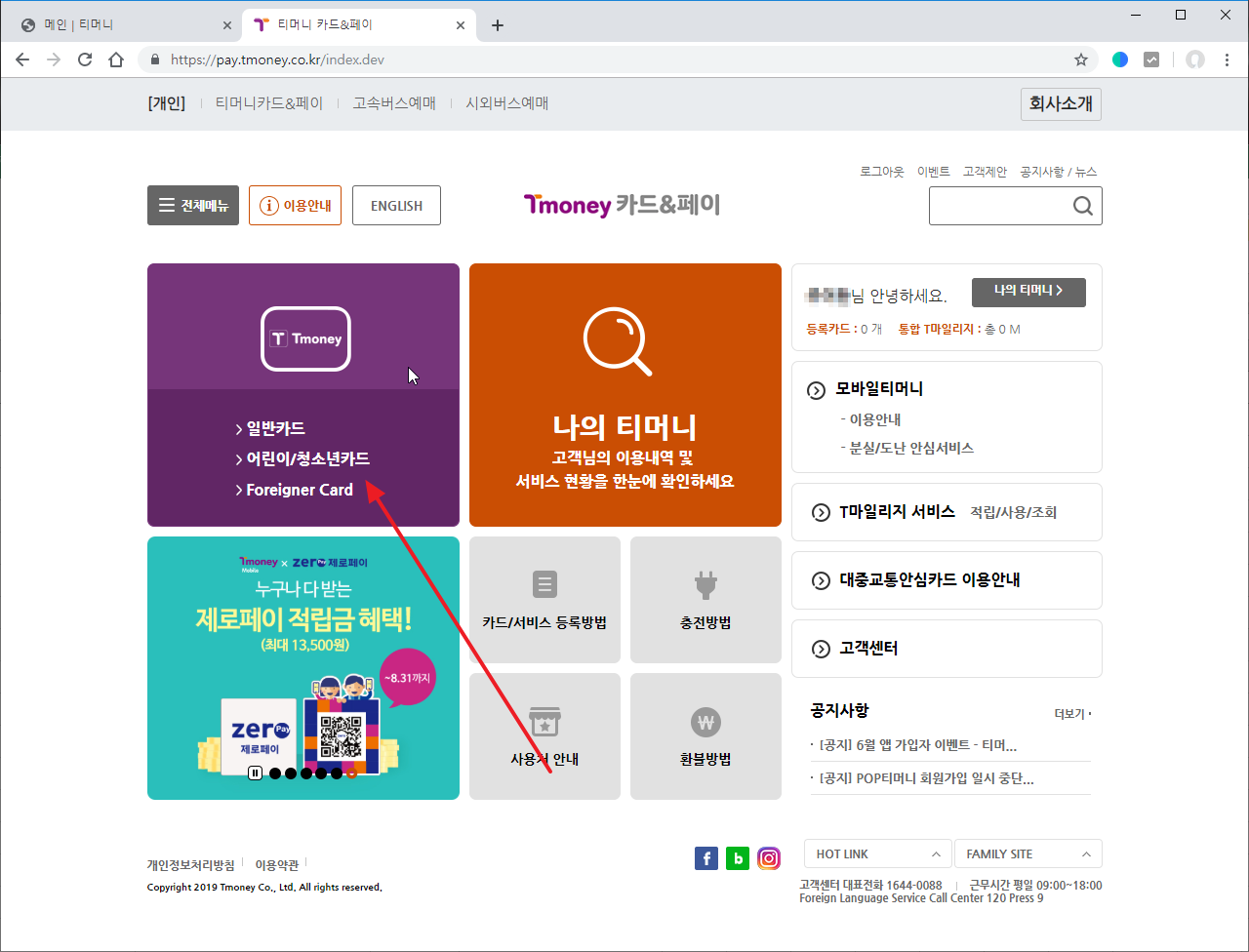
Task: Select the last orange banner slide dot
Action: tap(351, 773)
